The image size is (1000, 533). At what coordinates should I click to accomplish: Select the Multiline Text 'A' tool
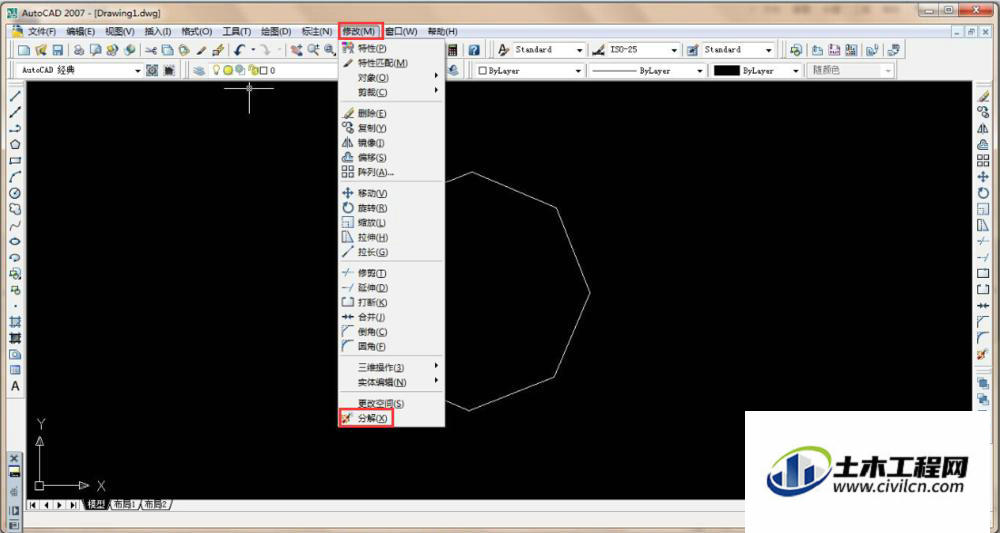click(15, 386)
